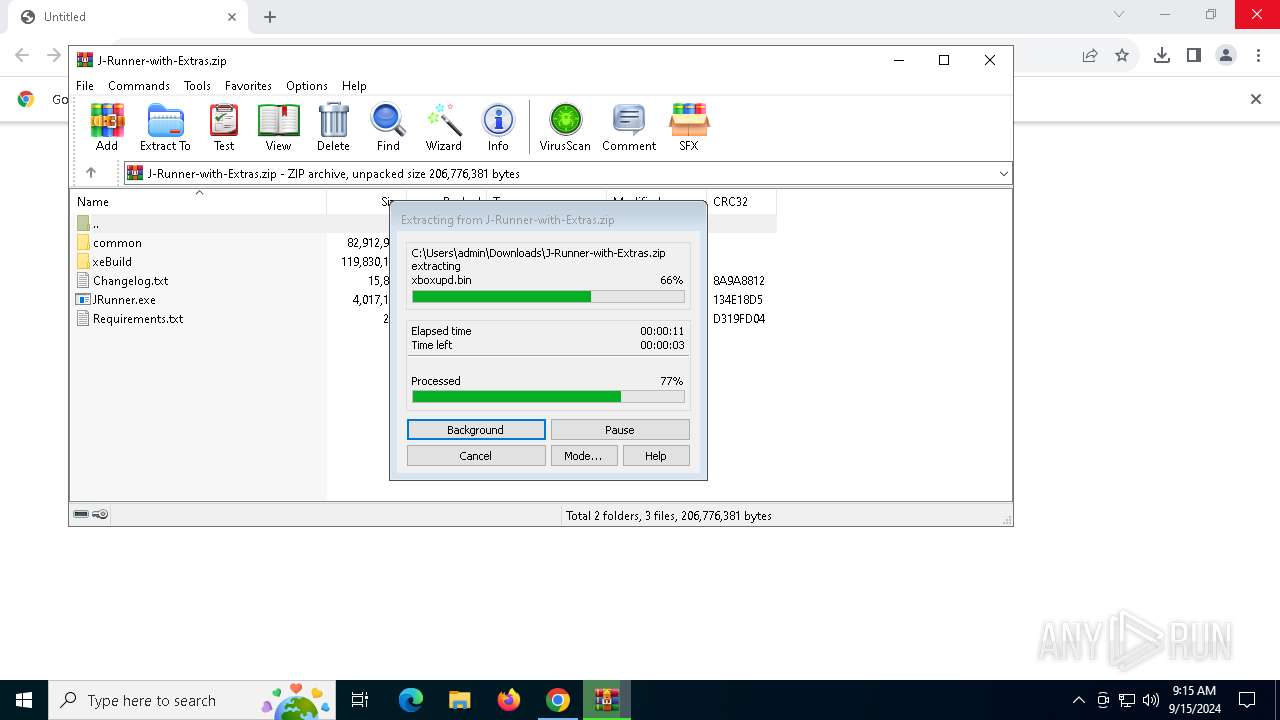
Task: Go up one folder level arrow
Action: click(x=91, y=173)
